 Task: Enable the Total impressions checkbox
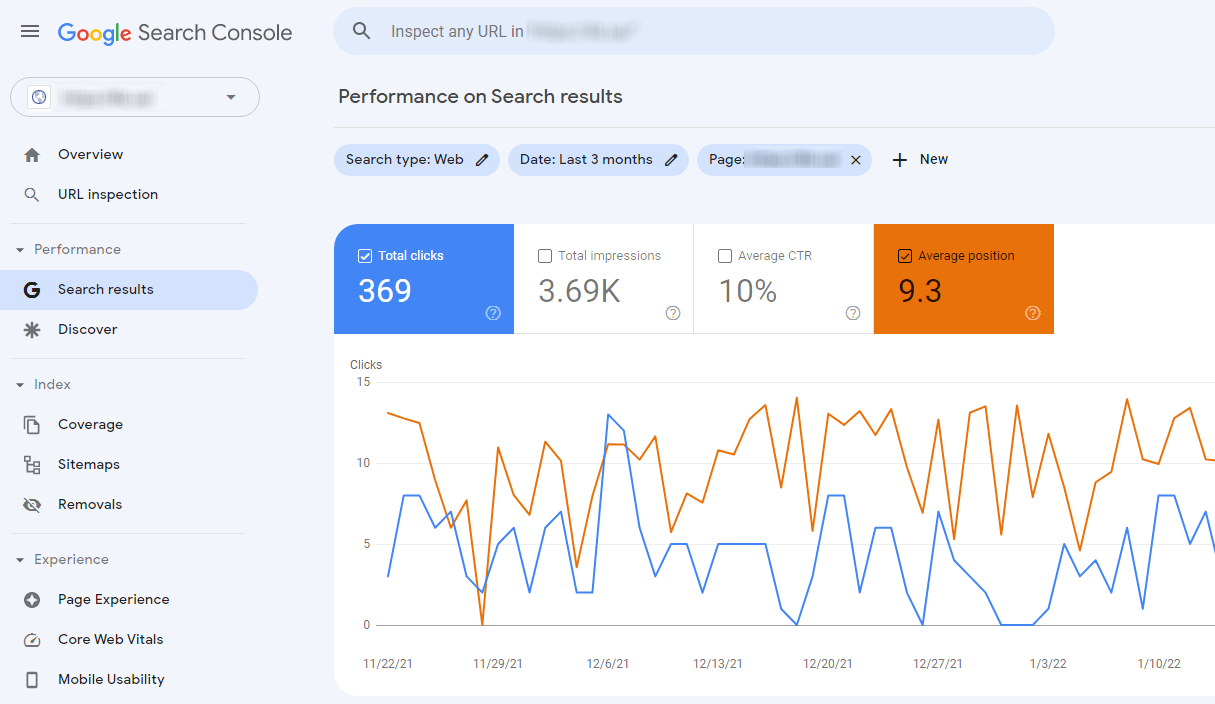545,256
